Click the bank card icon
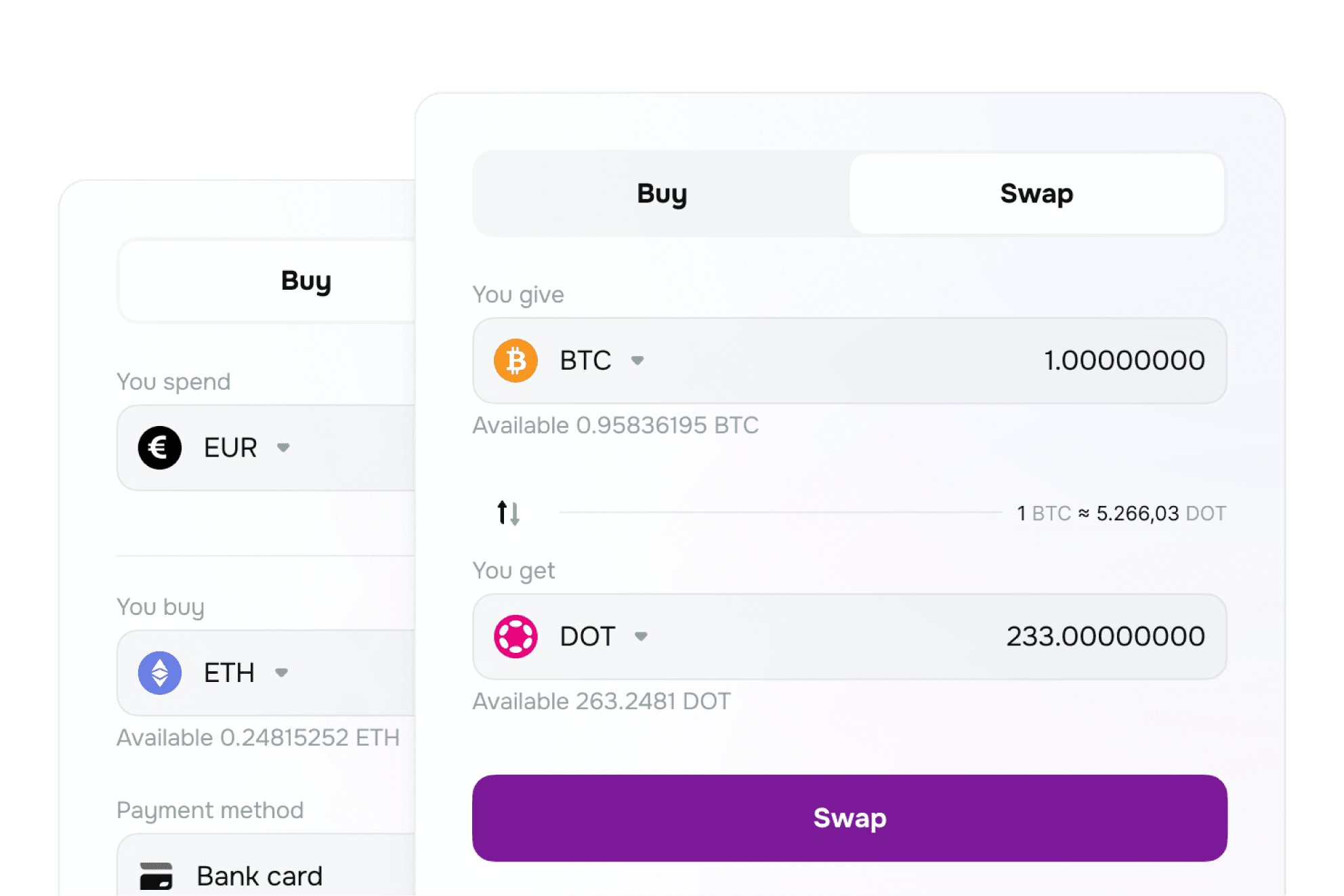Screen dimensions: 1344x896 tap(156, 876)
